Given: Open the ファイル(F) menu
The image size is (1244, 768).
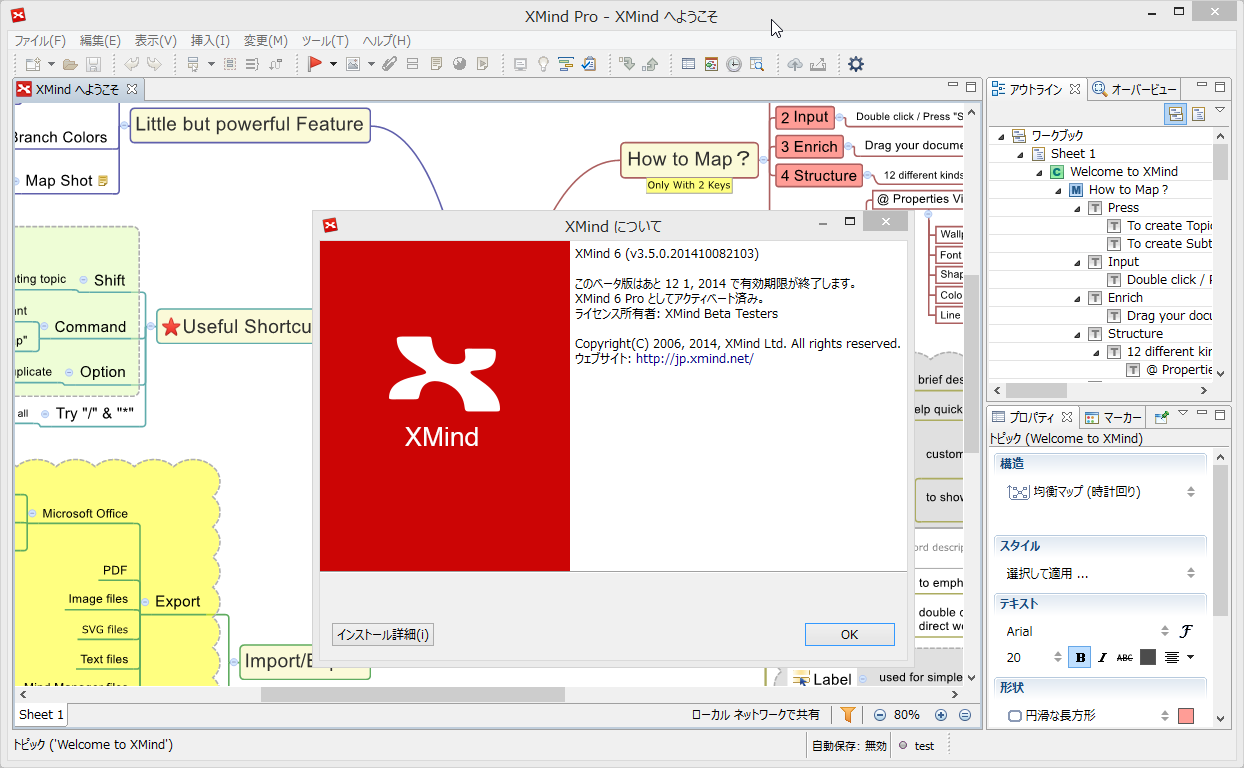Looking at the screenshot, I should (39, 41).
